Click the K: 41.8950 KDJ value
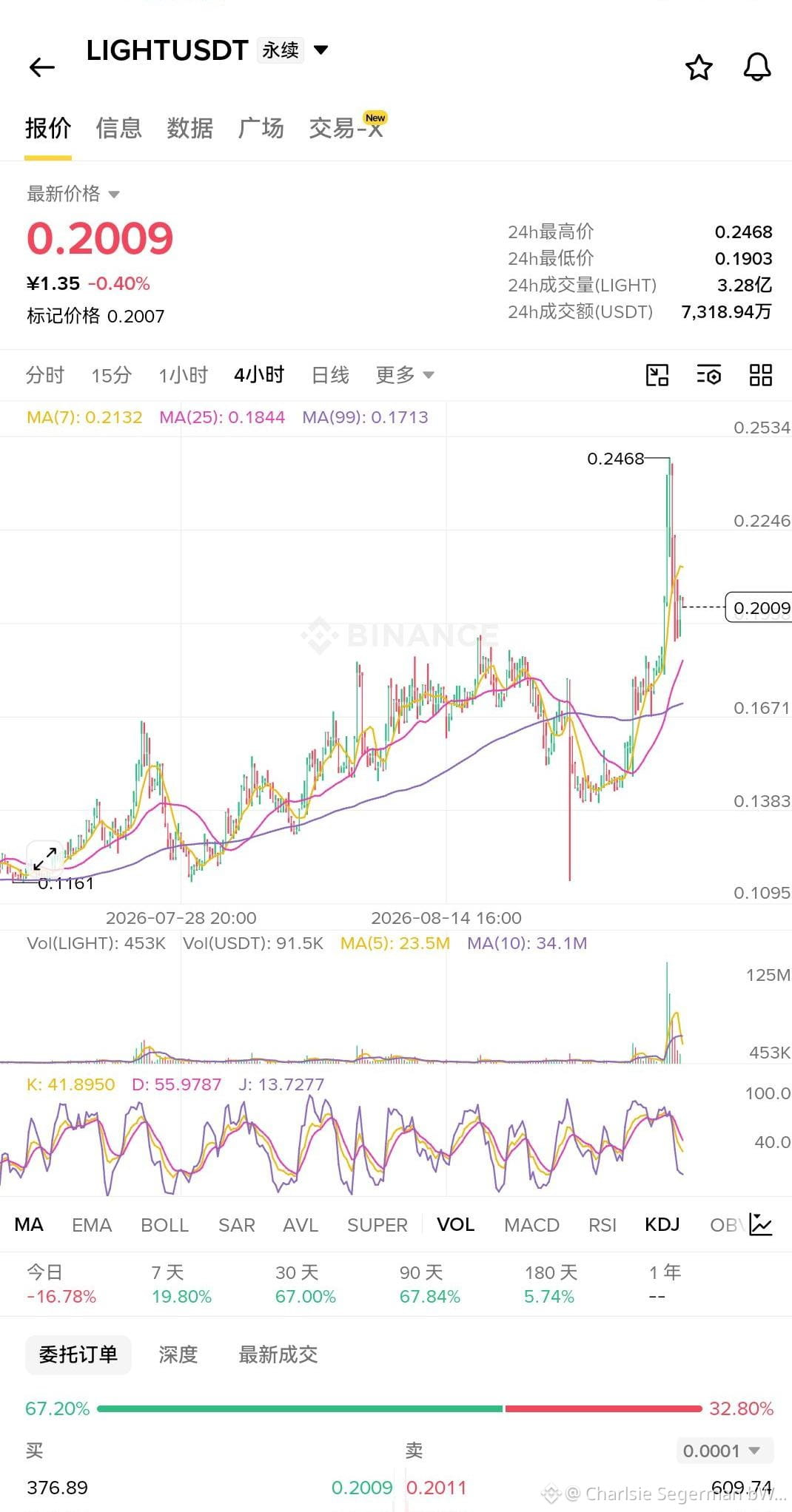 pyautogui.click(x=71, y=1084)
